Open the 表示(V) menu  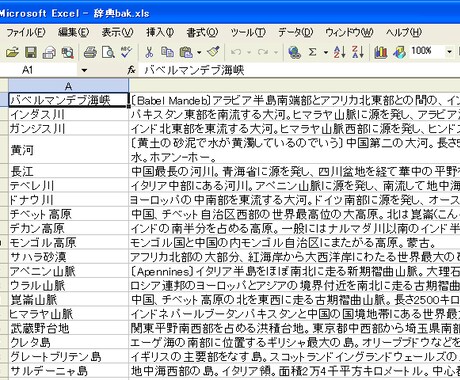(117, 32)
